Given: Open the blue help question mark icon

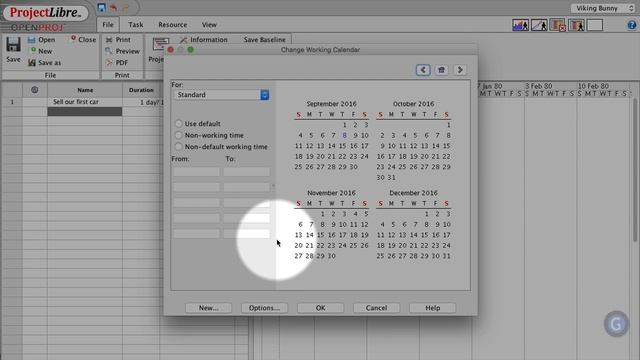Looking at the screenshot, I should point(631,25).
